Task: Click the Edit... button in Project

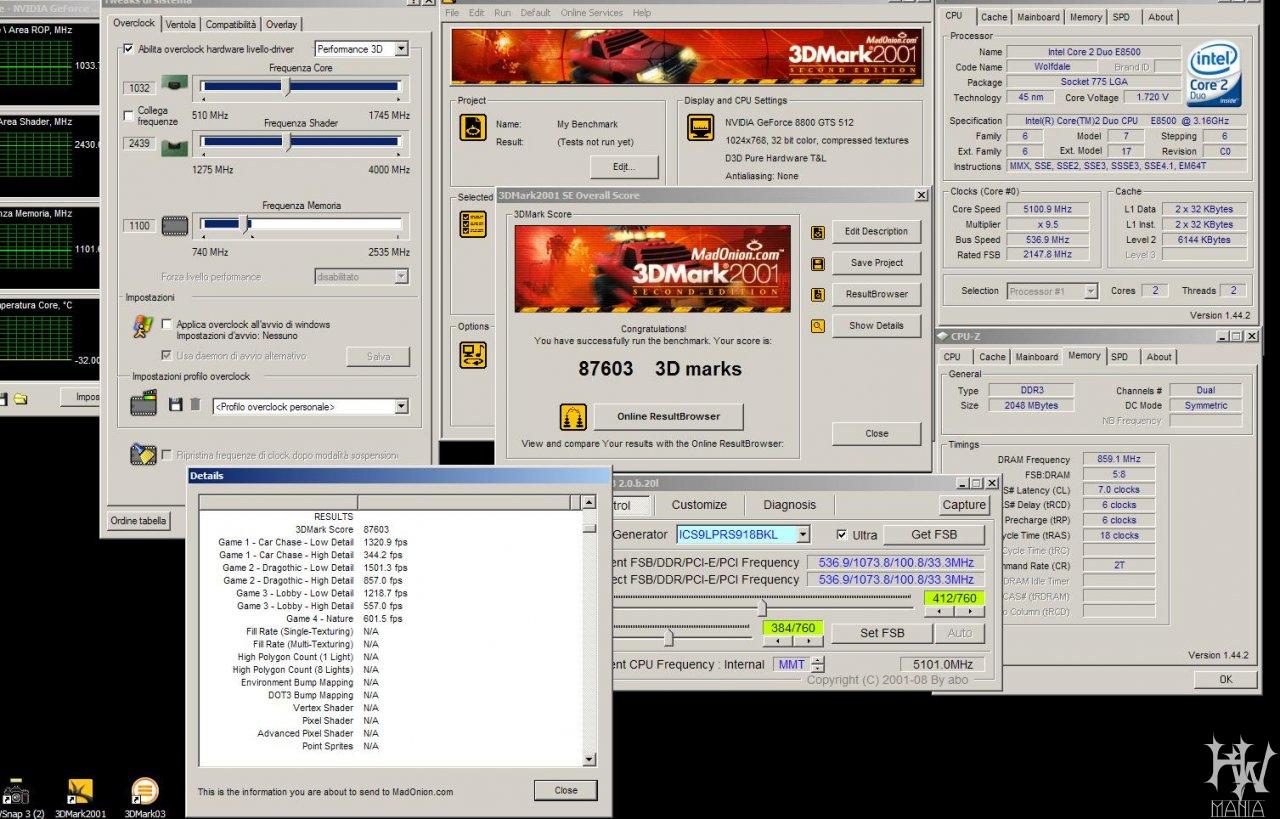Action: click(624, 166)
